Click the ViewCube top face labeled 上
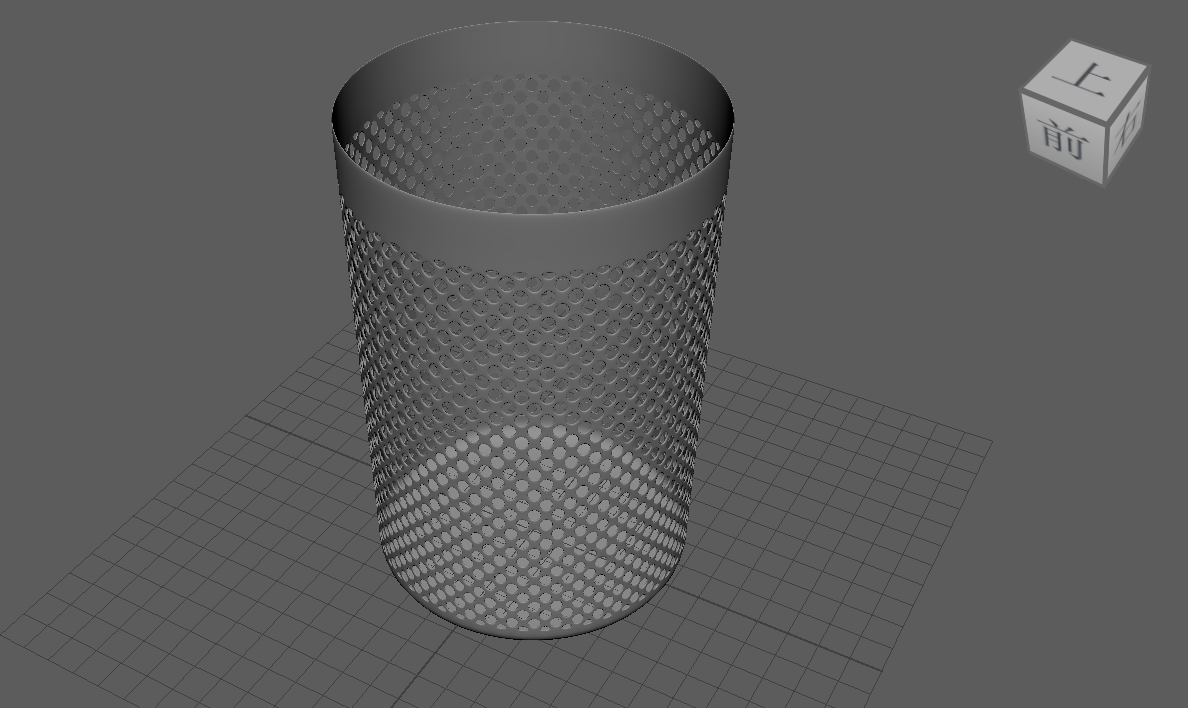 coord(1087,79)
